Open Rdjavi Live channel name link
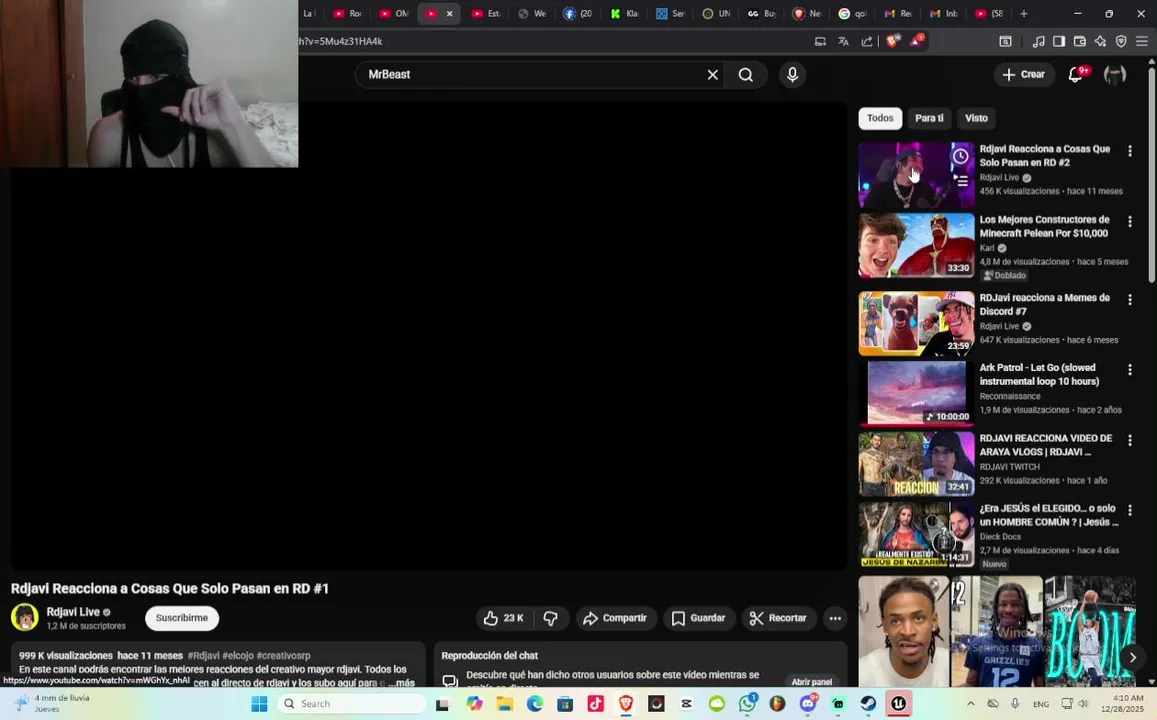1157x720 pixels. tap(73, 612)
